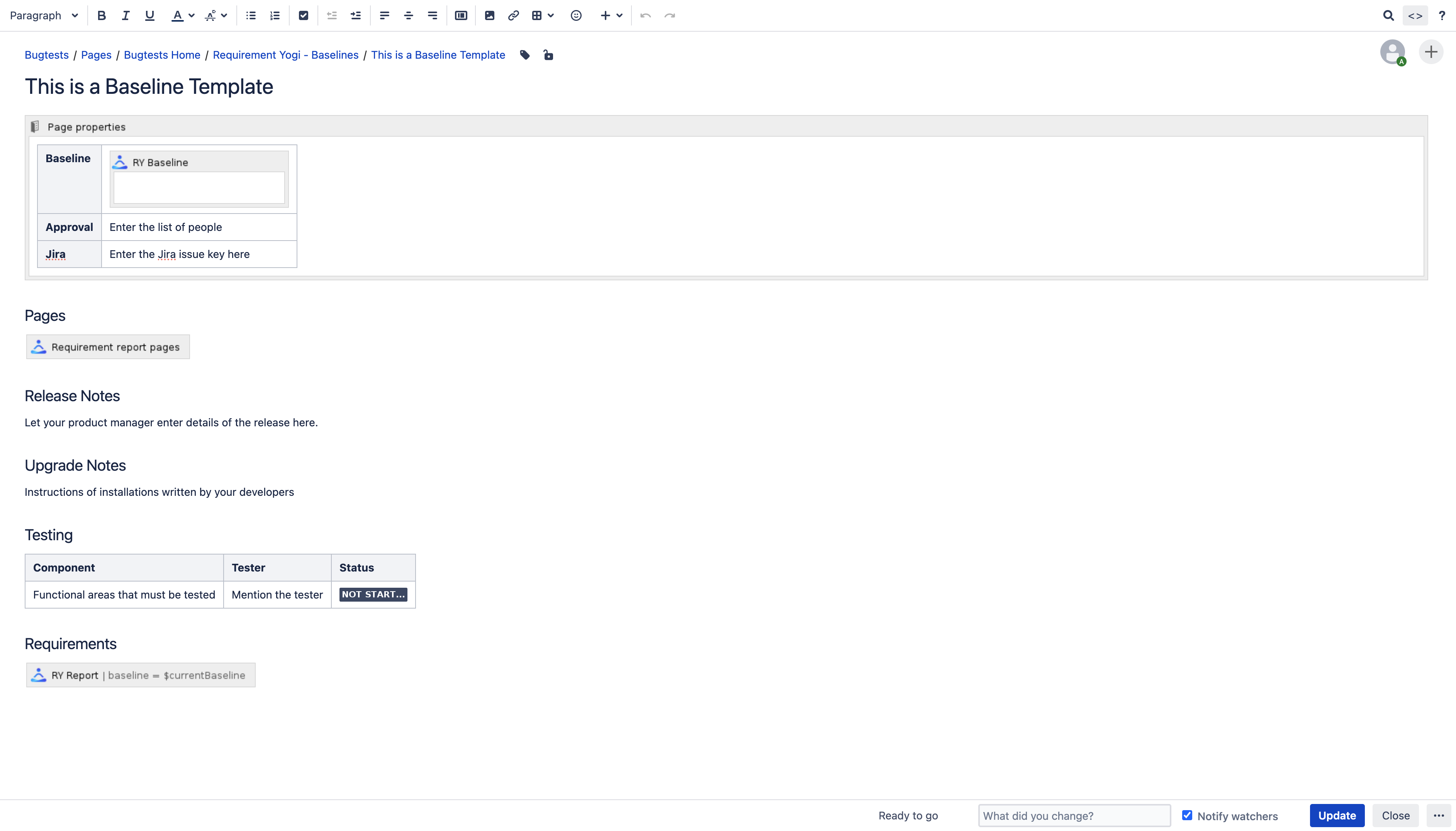Toggle bold formatting
1456x831 pixels.
(101, 15)
